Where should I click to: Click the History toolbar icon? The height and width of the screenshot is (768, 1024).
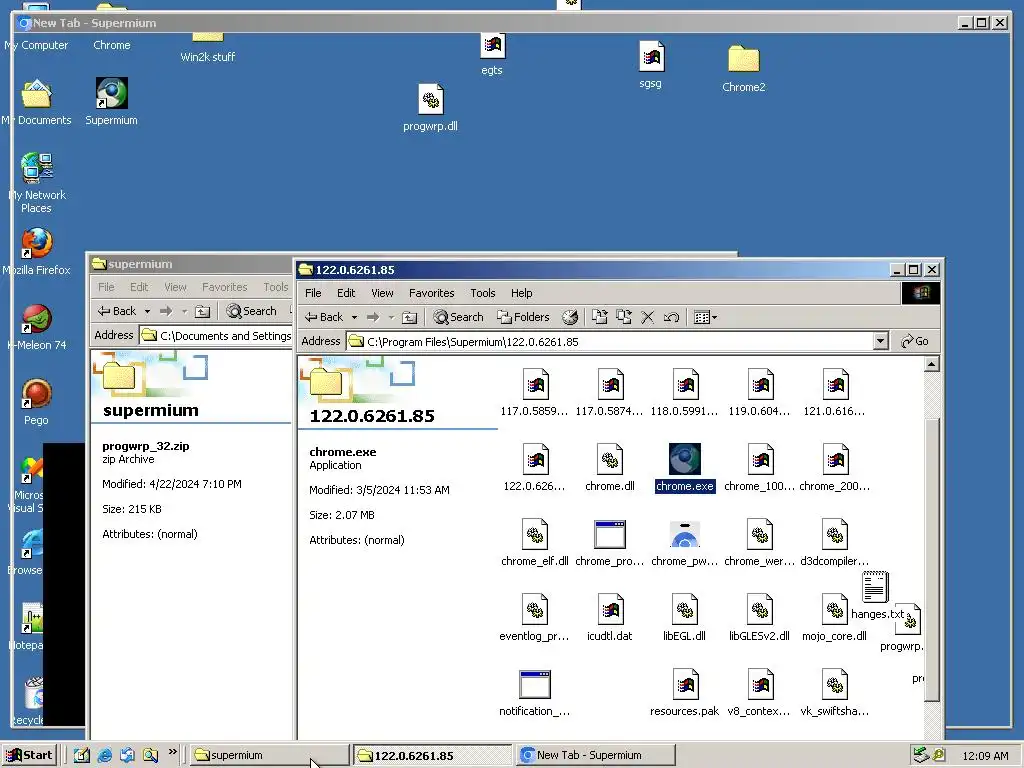(570, 317)
